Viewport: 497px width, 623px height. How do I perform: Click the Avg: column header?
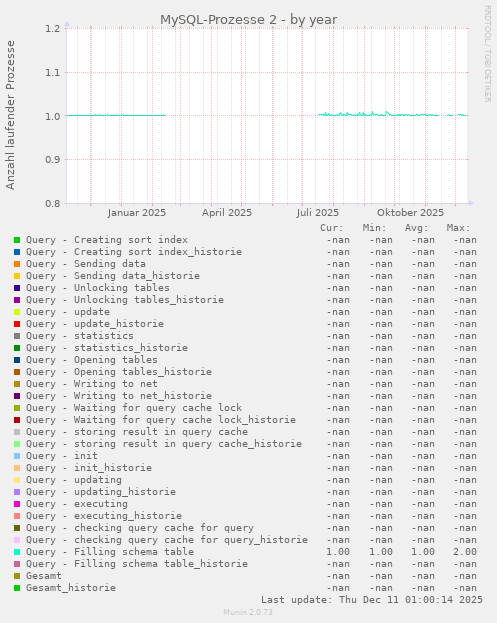416,228
